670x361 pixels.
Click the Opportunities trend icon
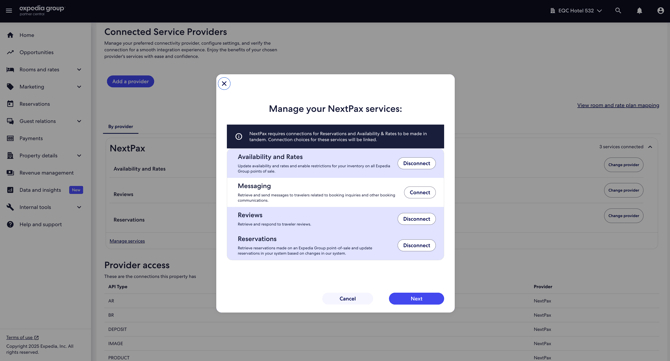point(10,52)
